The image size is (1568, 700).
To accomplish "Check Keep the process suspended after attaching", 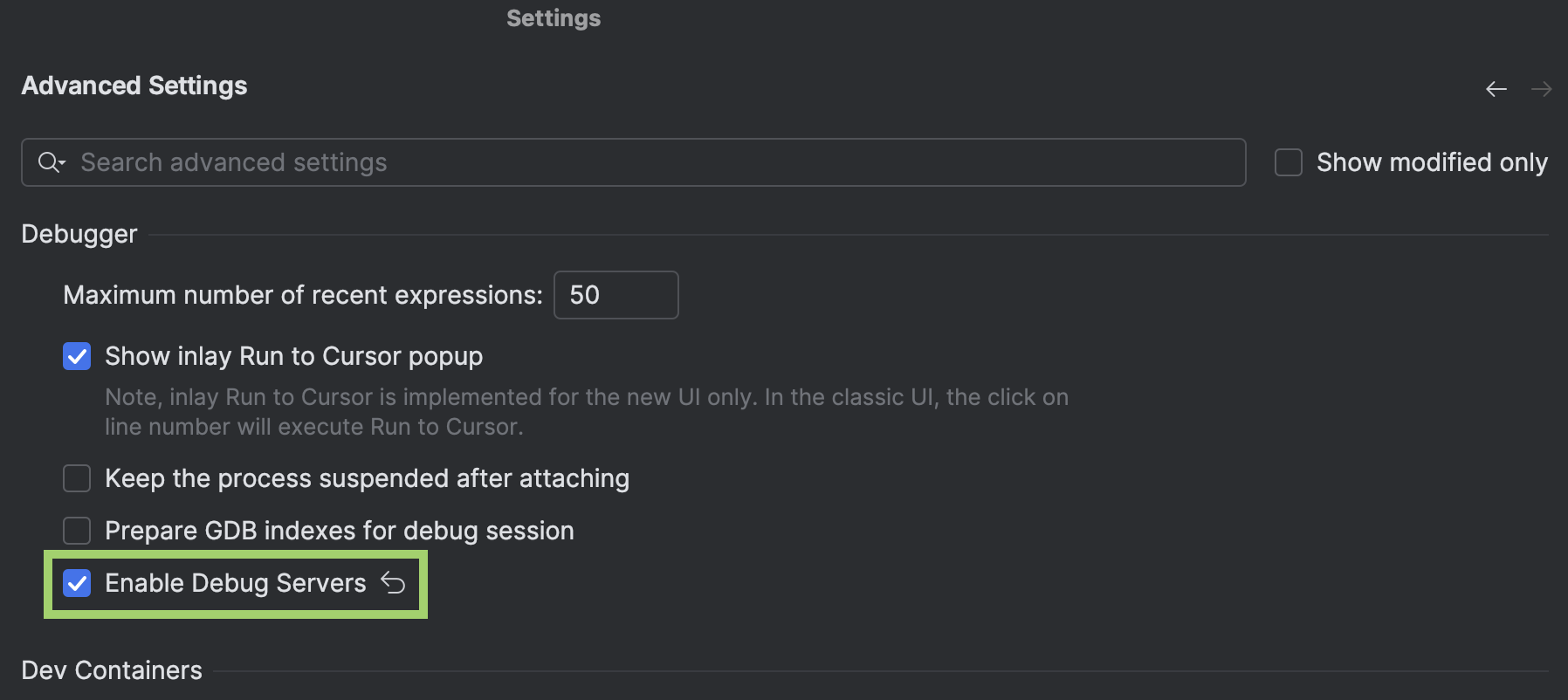I will [x=77, y=478].
